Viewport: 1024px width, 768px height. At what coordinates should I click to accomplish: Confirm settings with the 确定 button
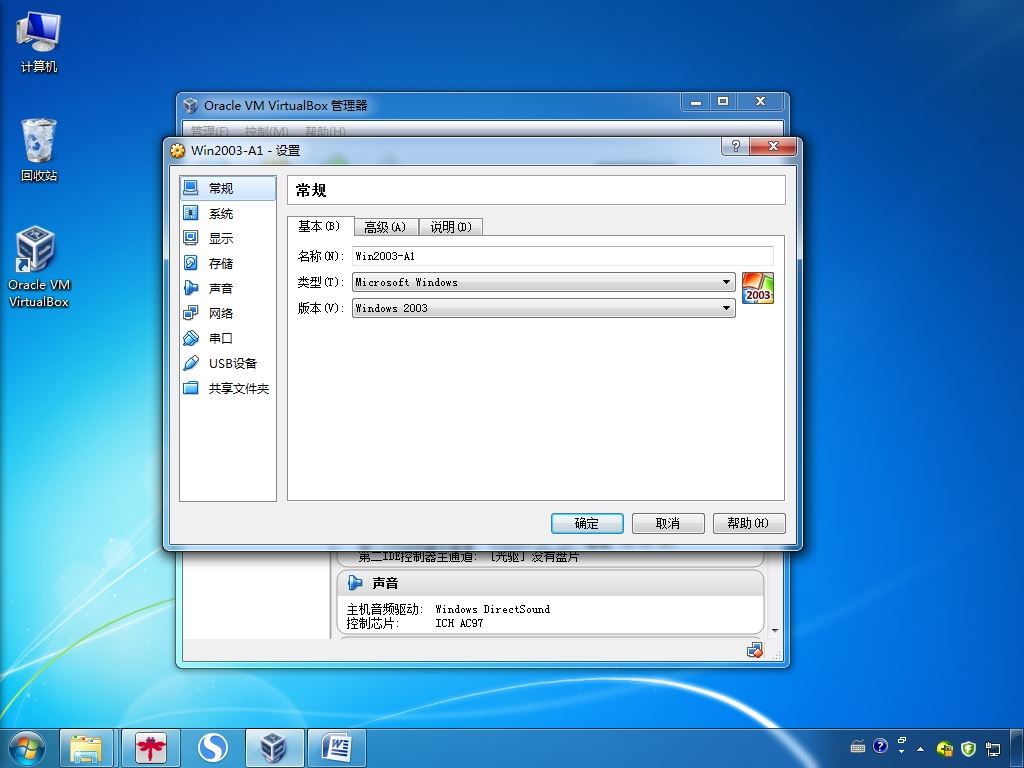587,523
